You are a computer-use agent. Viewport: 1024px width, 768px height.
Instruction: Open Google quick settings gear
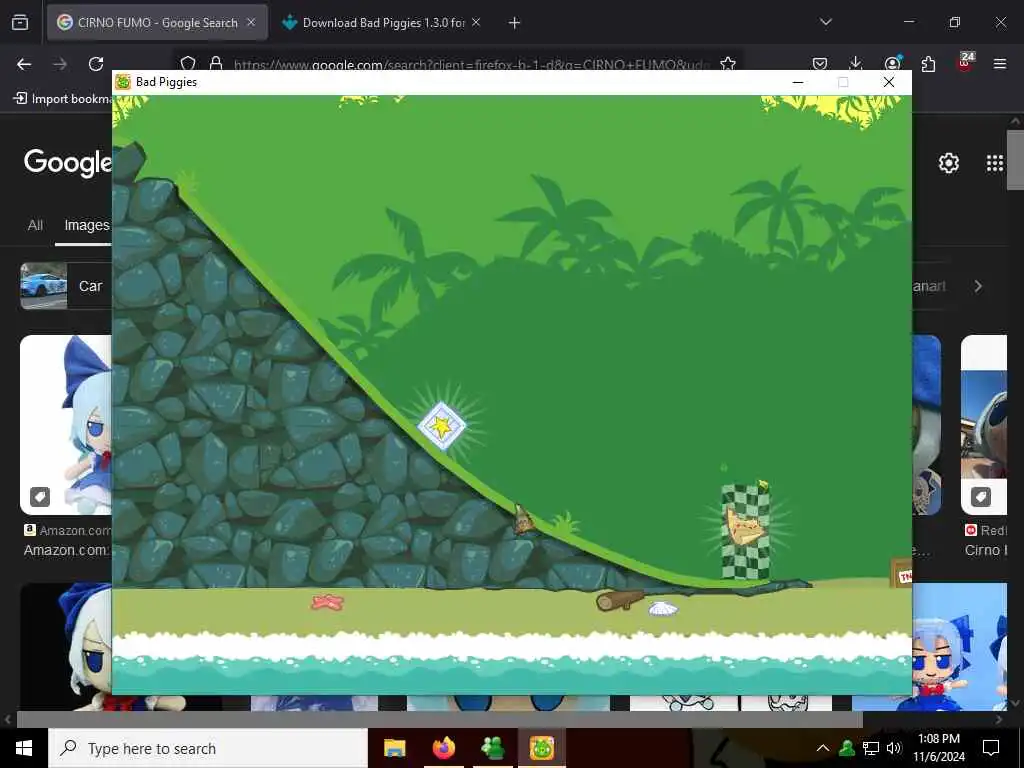pos(948,163)
